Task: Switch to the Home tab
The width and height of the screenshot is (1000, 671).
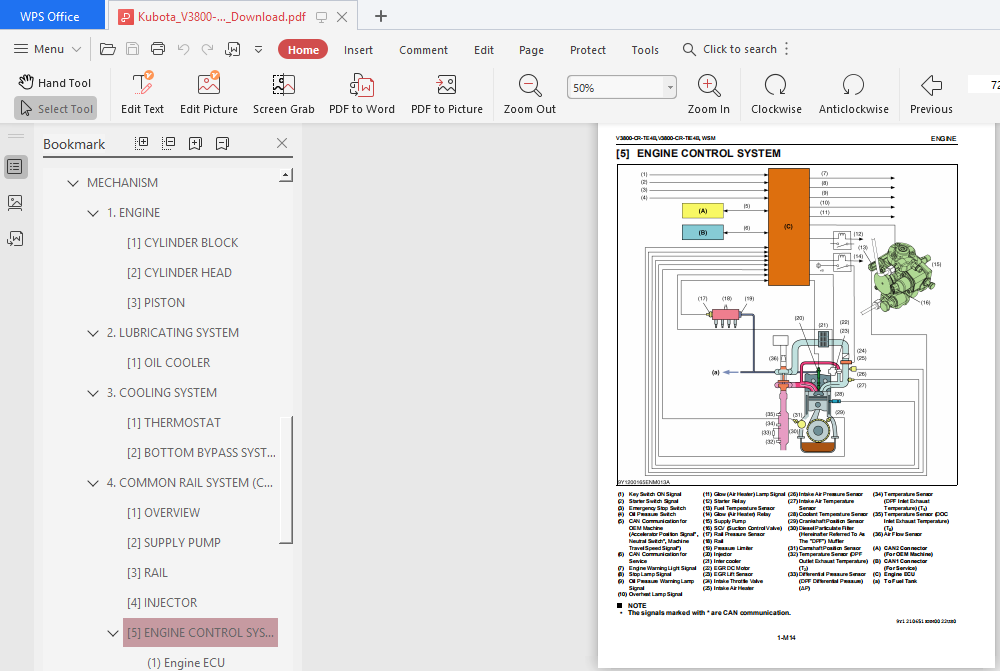Action: coord(303,50)
